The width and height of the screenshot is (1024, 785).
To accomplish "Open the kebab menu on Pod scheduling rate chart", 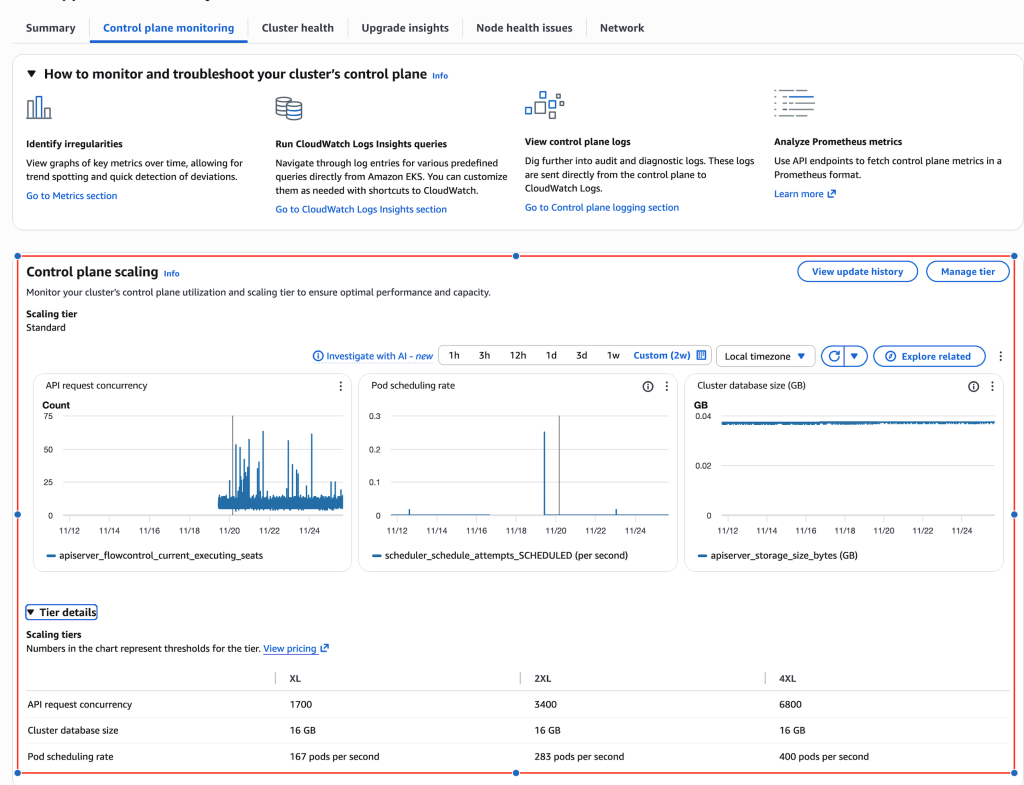I will pyautogui.click(x=667, y=386).
